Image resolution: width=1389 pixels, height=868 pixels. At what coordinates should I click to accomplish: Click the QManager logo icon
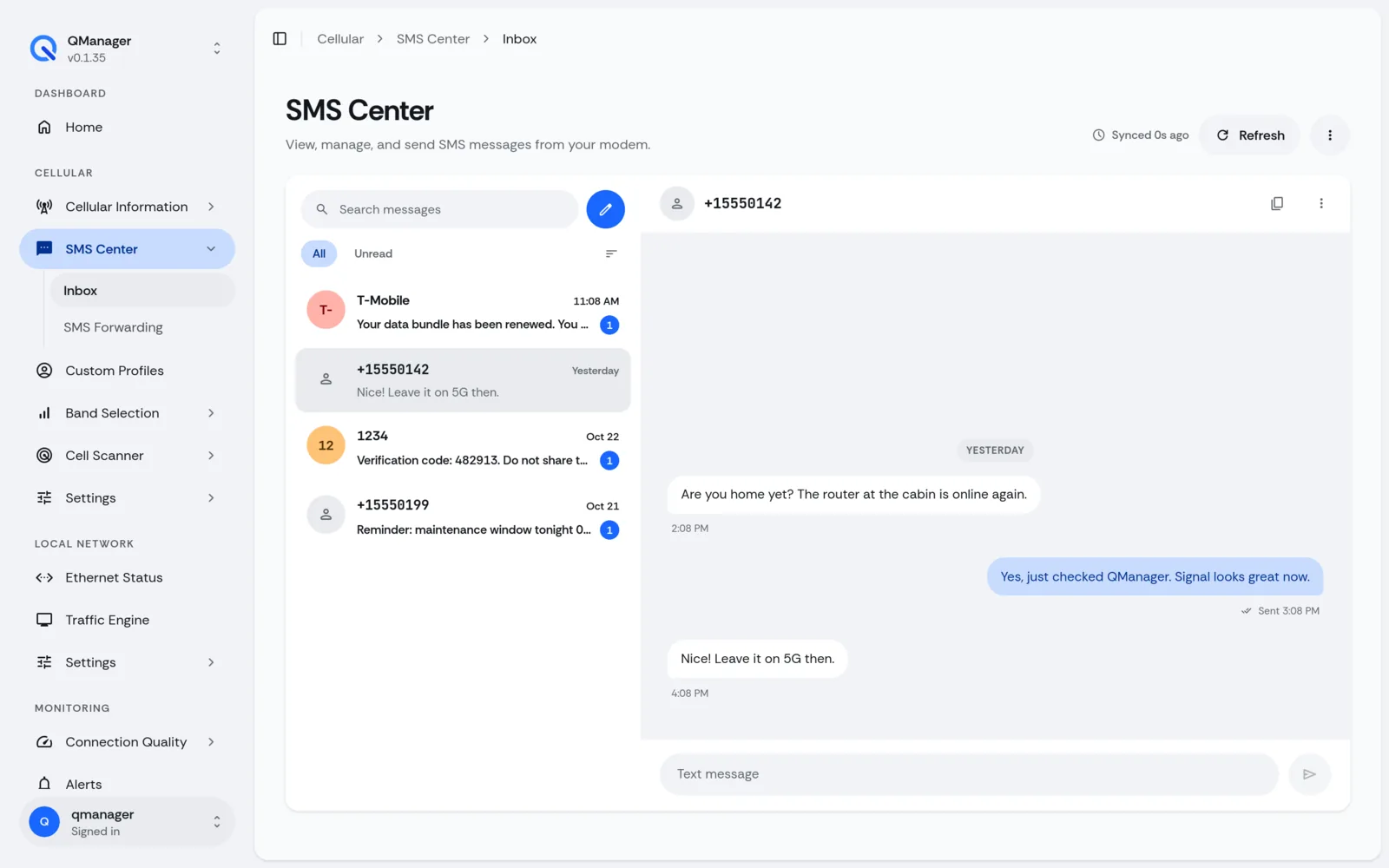[43, 49]
